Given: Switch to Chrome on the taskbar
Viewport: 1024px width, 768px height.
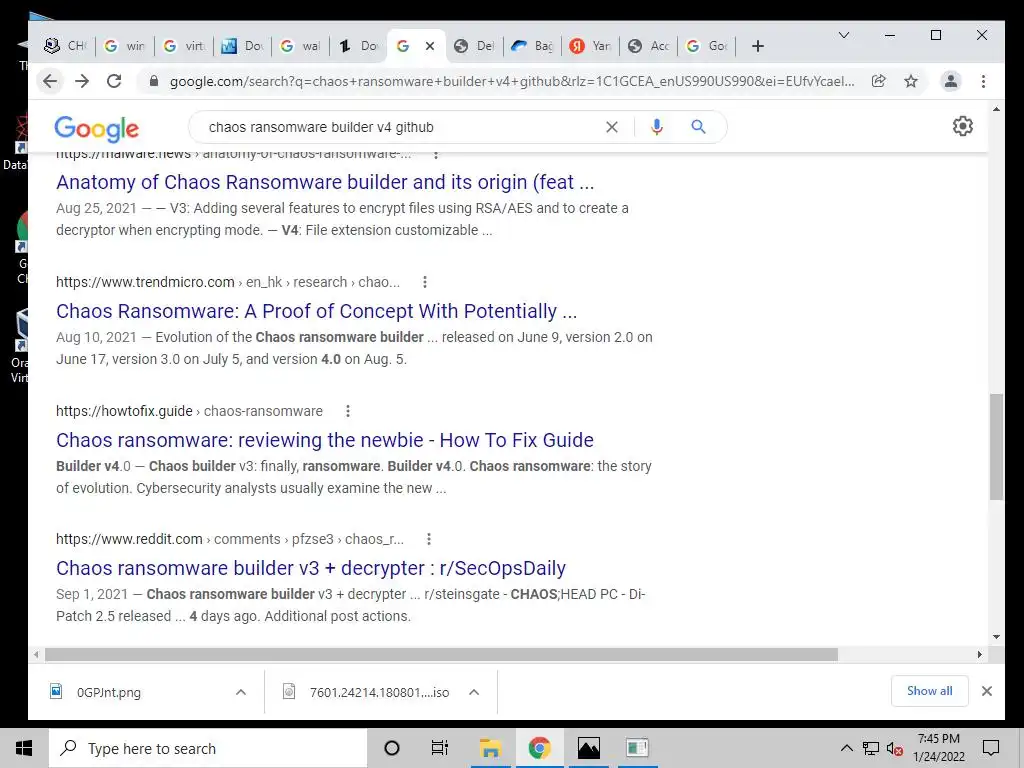Looking at the screenshot, I should (539, 748).
